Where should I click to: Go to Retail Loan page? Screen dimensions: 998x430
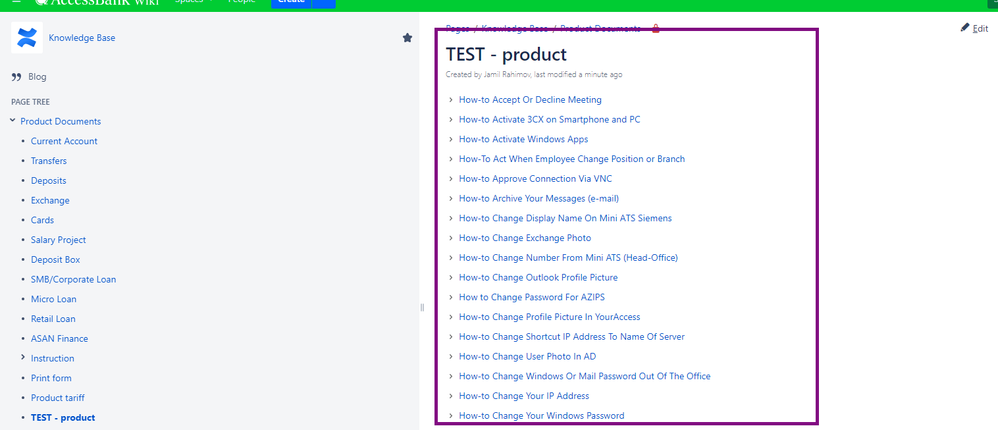[53, 319]
